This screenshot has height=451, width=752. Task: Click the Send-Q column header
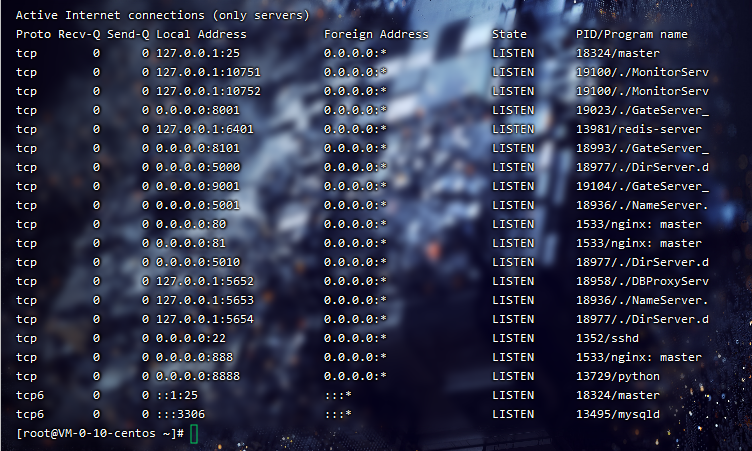(127, 34)
